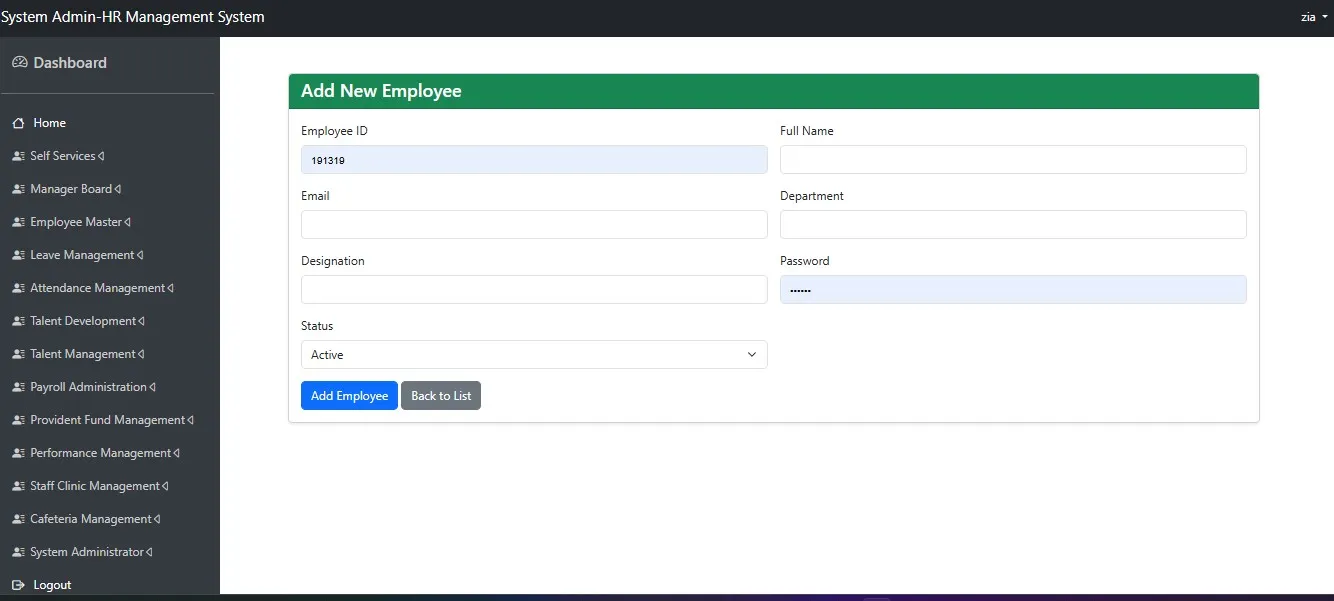The width and height of the screenshot is (1334, 601).
Task: Click the Payroll Administration people icon
Action: (18, 387)
